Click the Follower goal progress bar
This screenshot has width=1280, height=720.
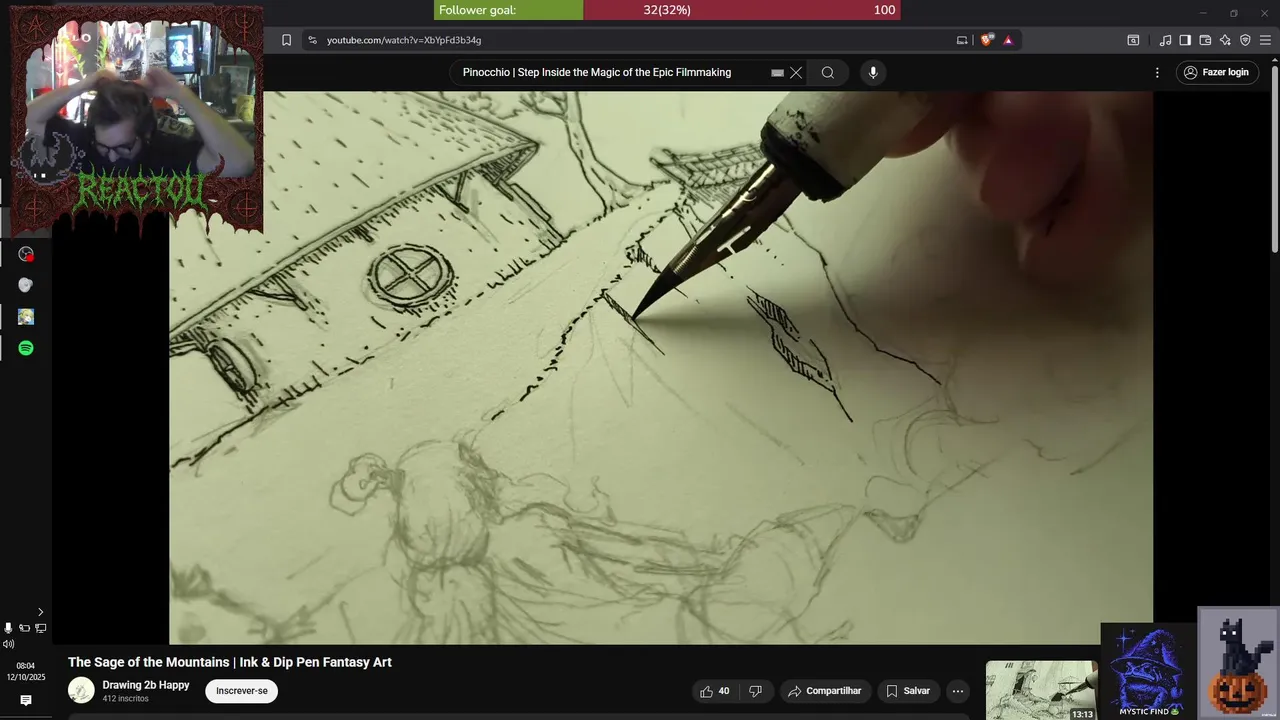pyautogui.click(x=667, y=10)
